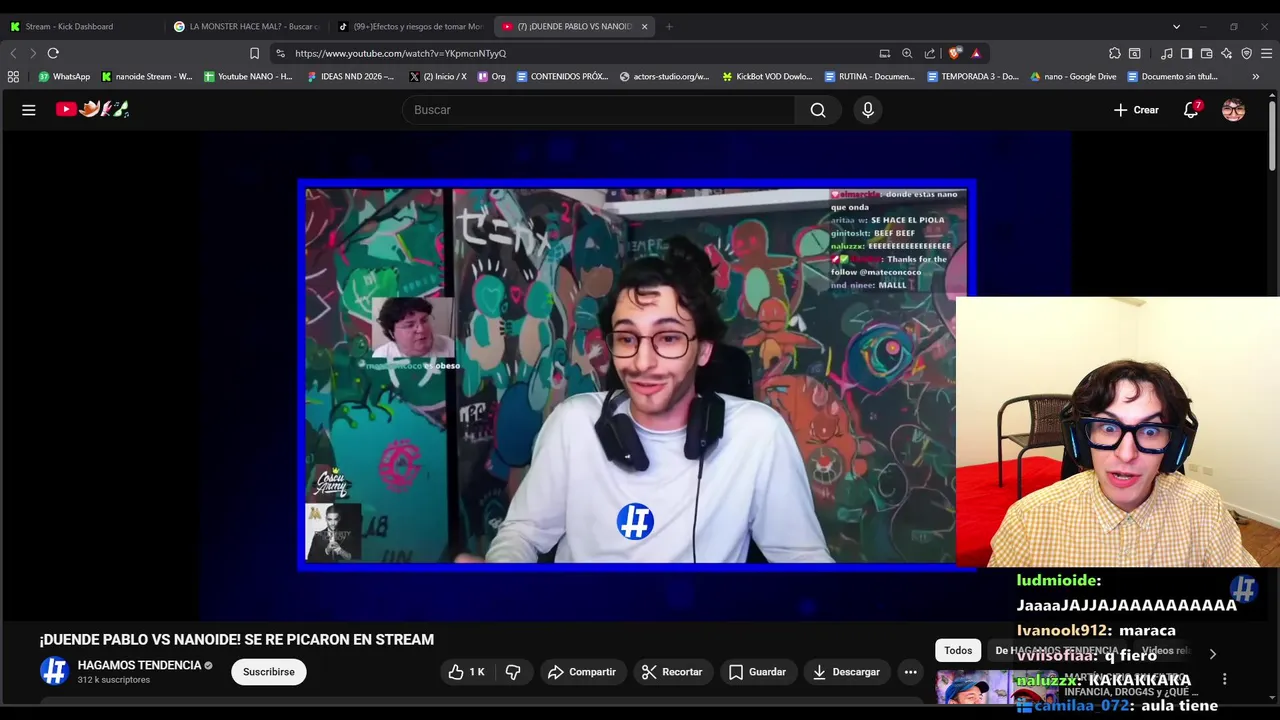Open the extensions puzzle icon
The image size is (1280, 720).
pyautogui.click(x=1115, y=53)
